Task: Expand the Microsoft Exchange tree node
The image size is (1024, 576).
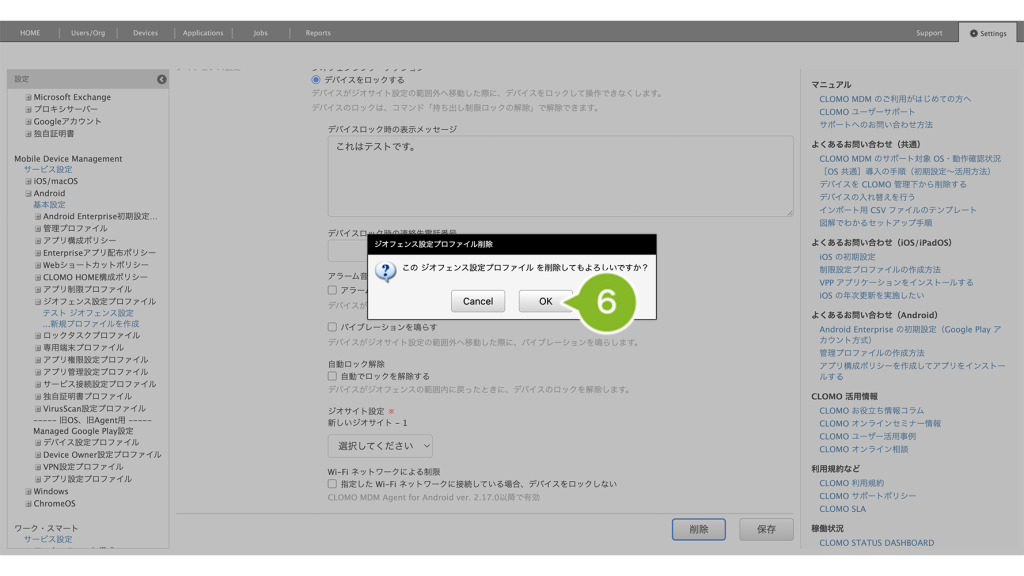Action: 29,97
